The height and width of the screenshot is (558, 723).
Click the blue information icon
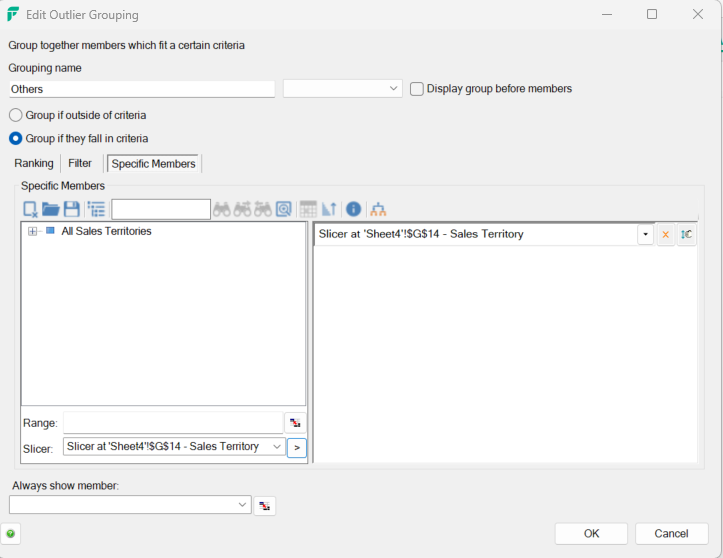(353, 209)
